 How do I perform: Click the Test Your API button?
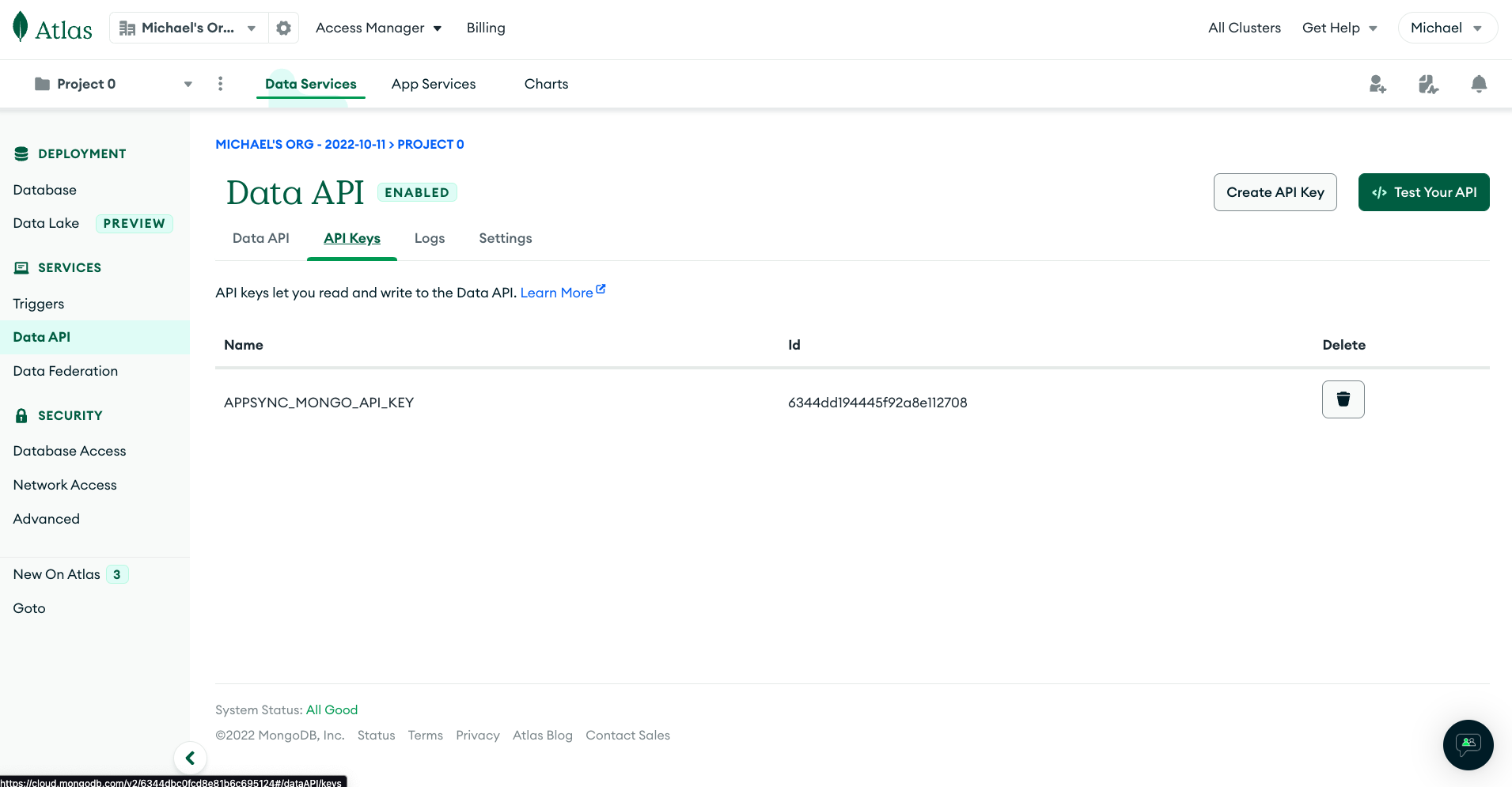point(1424,192)
